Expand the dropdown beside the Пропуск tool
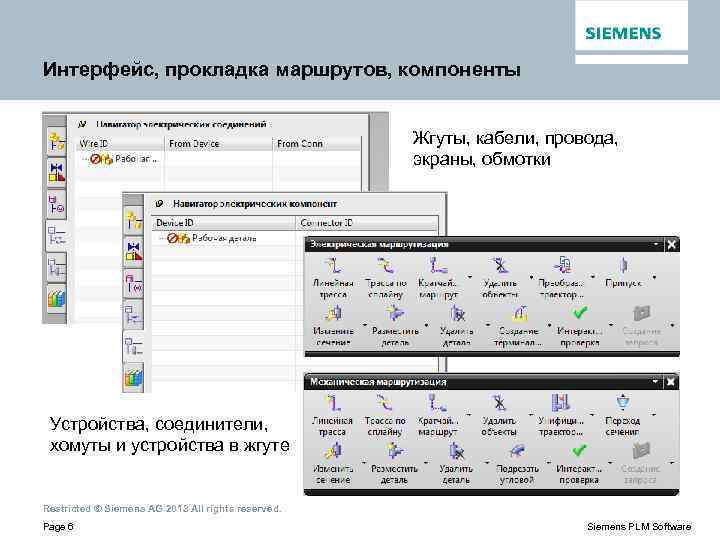 (654, 277)
